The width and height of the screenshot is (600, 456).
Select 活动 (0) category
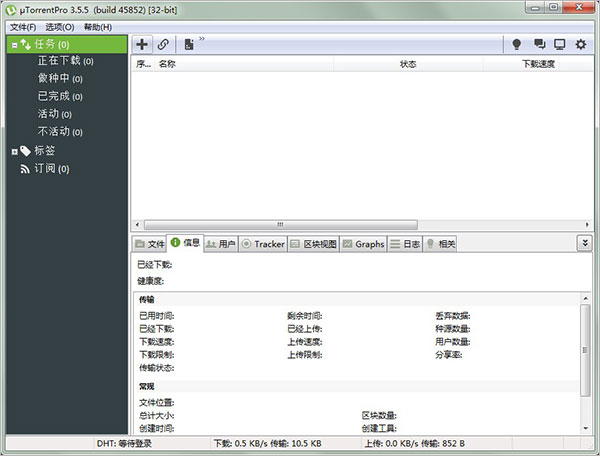tap(55, 114)
